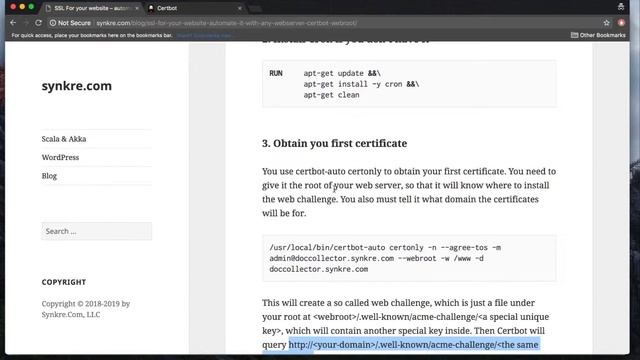
Task: Close the SSL For your website tab
Action: coord(137,8)
